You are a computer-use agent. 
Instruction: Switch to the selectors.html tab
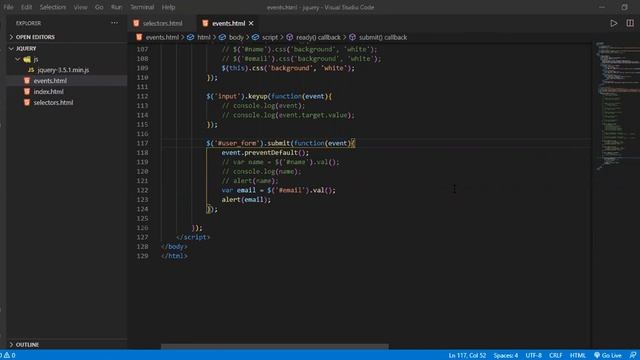pyautogui.click(x=162, y=23)
